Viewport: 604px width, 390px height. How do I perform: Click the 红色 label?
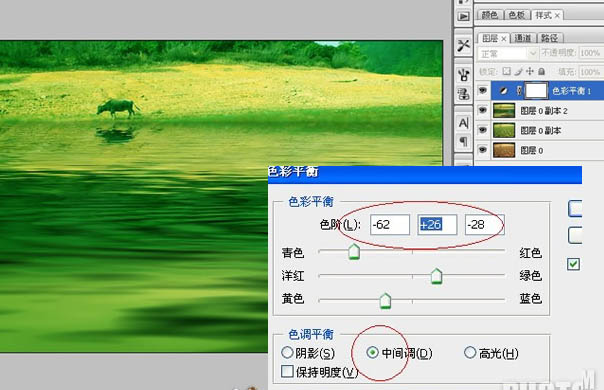[530, 253]
